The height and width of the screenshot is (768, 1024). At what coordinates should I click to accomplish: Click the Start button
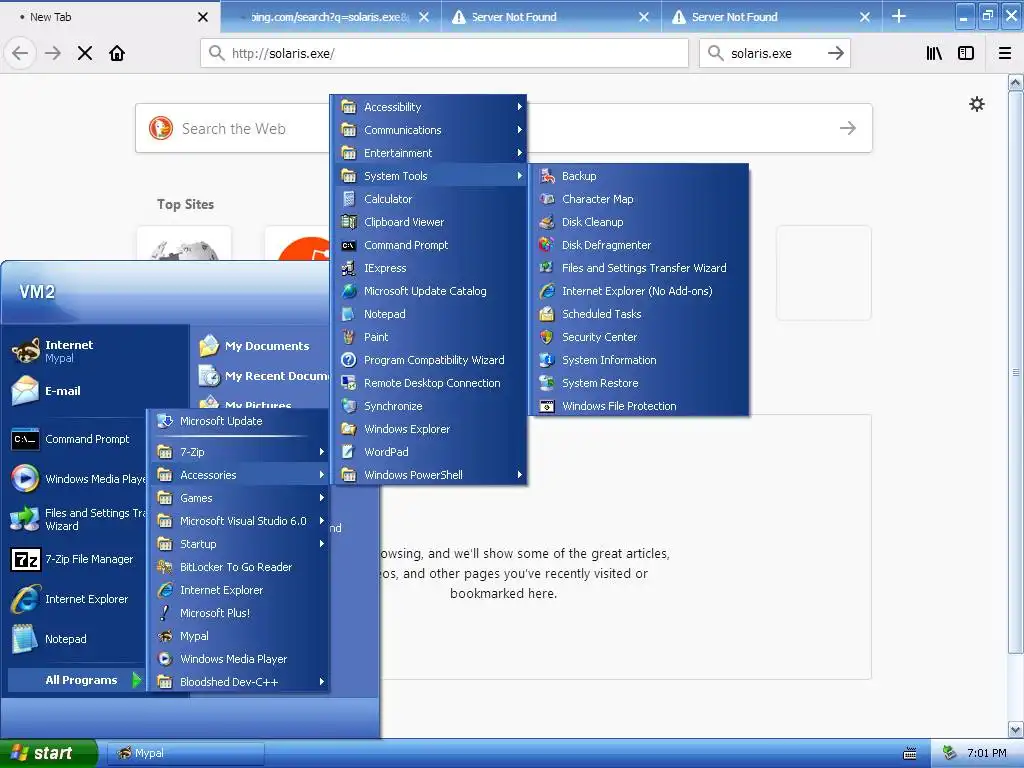click(x=48, y=753)
